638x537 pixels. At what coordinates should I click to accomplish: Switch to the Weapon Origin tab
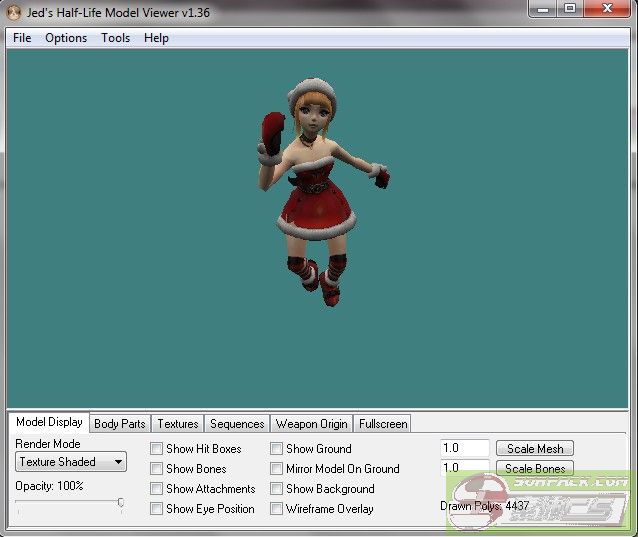click(x=312, y=424)
